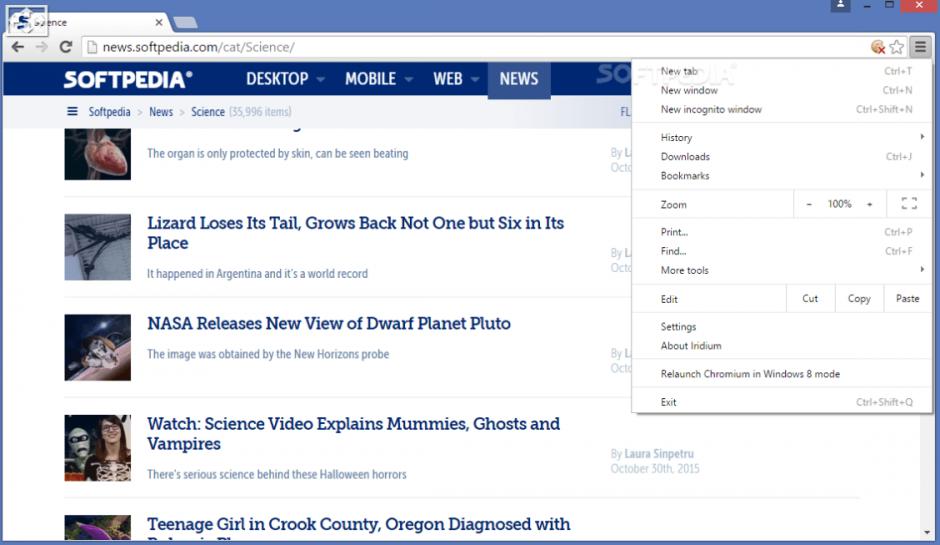The image size is (940, 545).
Task: Click author Laura Sinpetru link
Action: click(659, 454)
